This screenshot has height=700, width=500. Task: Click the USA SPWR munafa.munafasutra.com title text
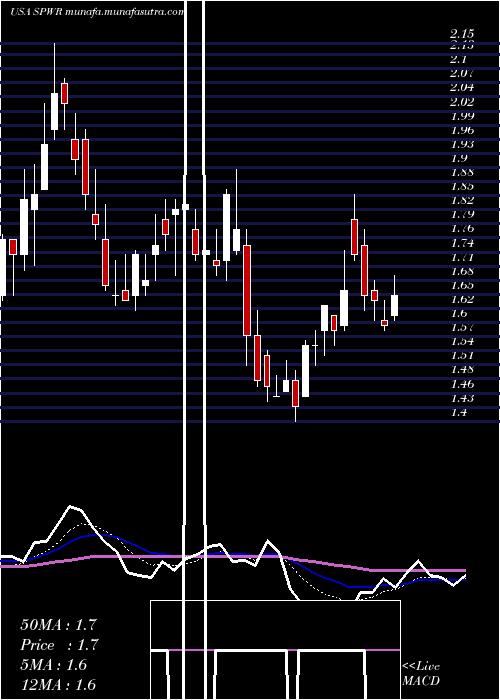coord(97,12)
